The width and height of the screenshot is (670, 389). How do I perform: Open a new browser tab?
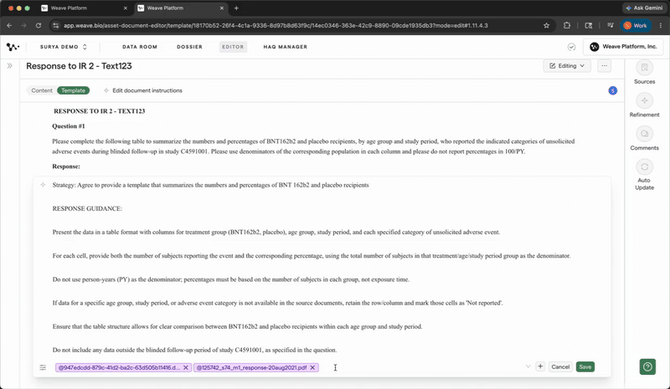(x=236, y=8)
